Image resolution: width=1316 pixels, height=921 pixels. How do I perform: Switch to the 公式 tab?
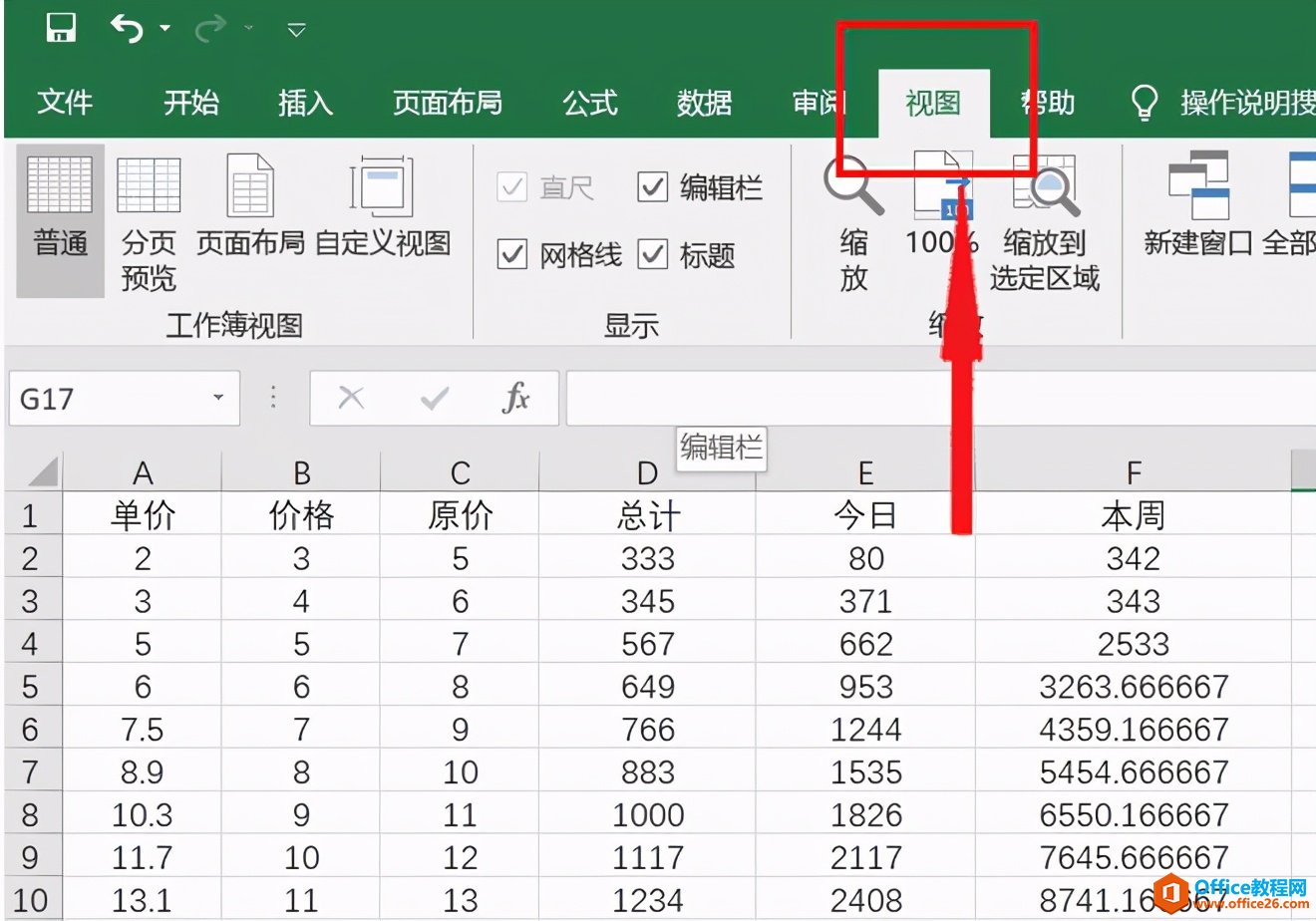[590, 103]
